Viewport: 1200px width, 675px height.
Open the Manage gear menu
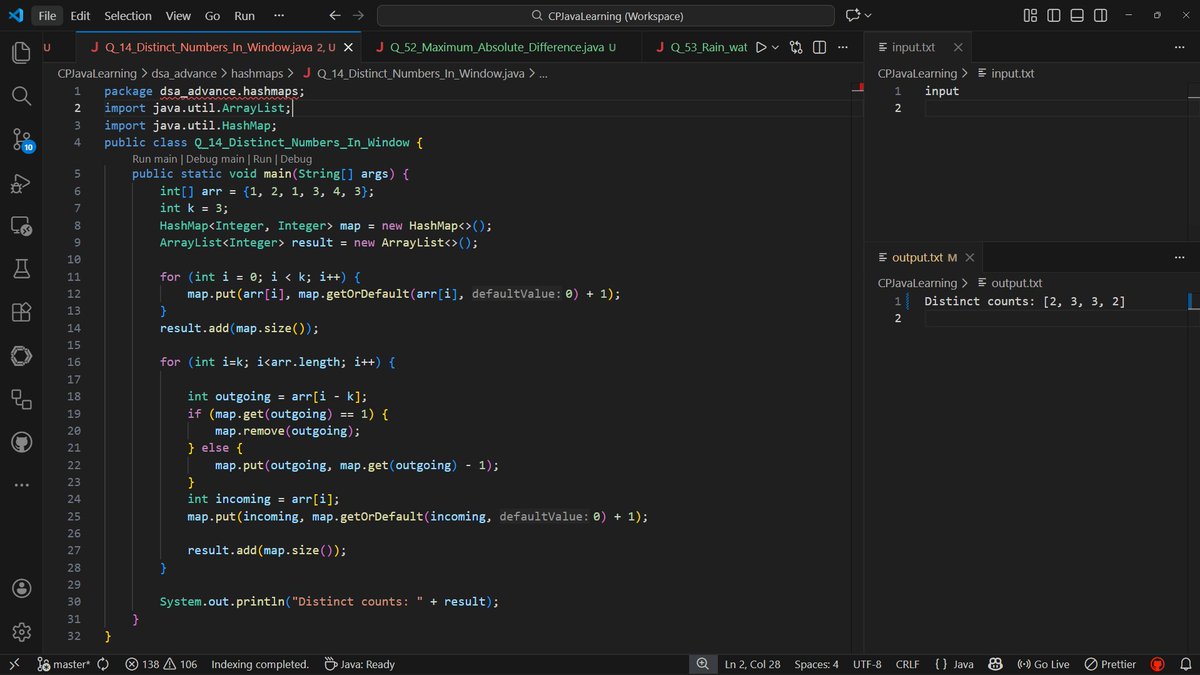tap(22, 631)
